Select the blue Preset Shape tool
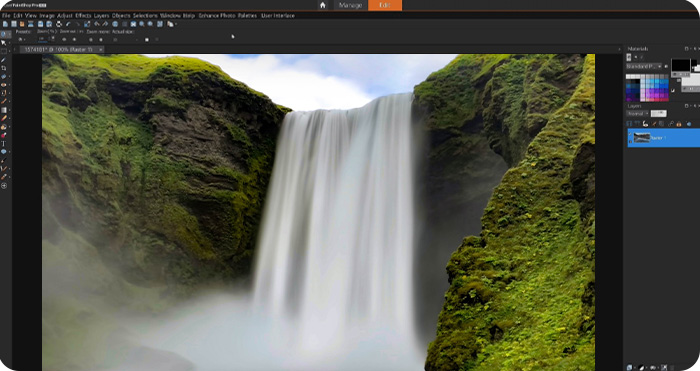Viewport: 700px width, 371px height. tap(4, 151)
